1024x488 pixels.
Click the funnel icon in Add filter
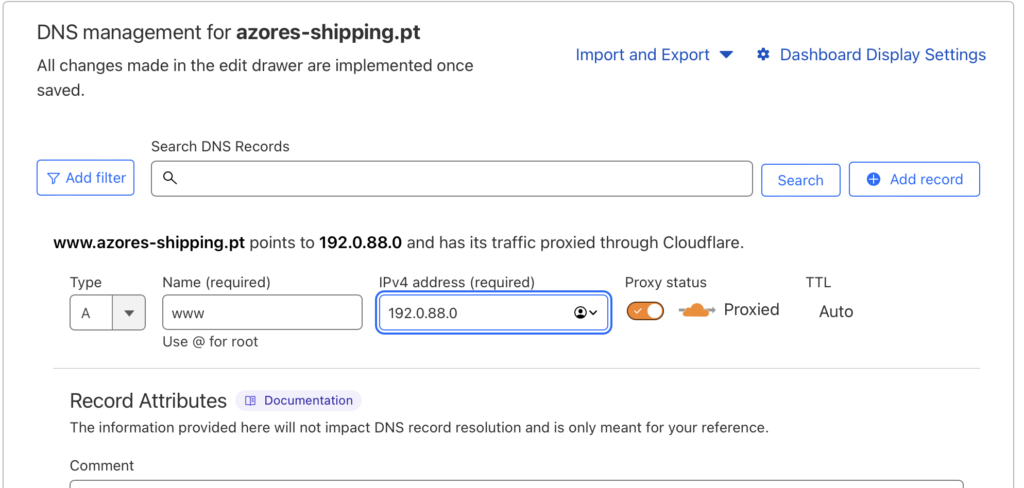coord(54,178)
